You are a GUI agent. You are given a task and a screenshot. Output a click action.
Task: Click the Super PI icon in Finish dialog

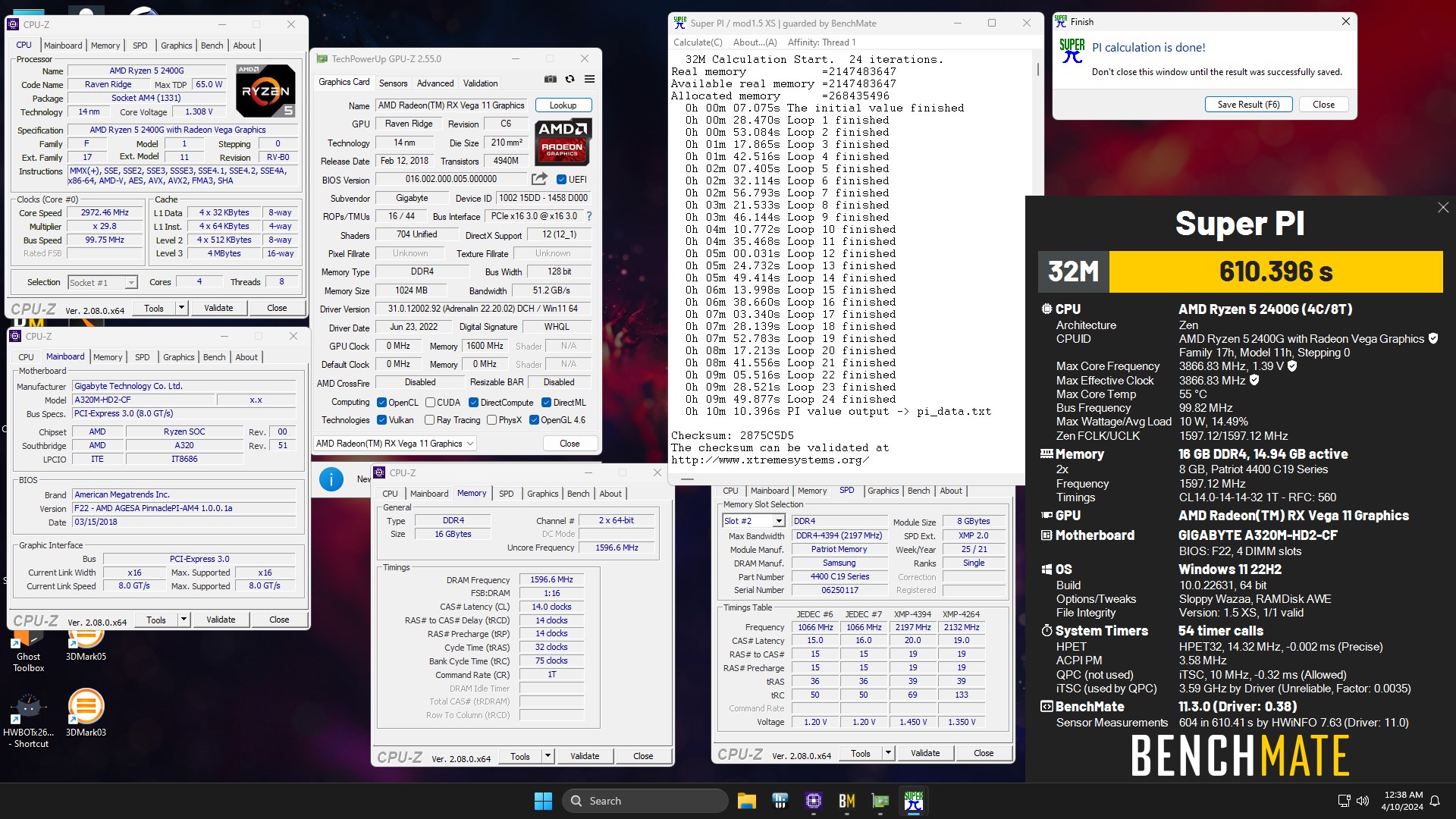(x=1072, y=51)
